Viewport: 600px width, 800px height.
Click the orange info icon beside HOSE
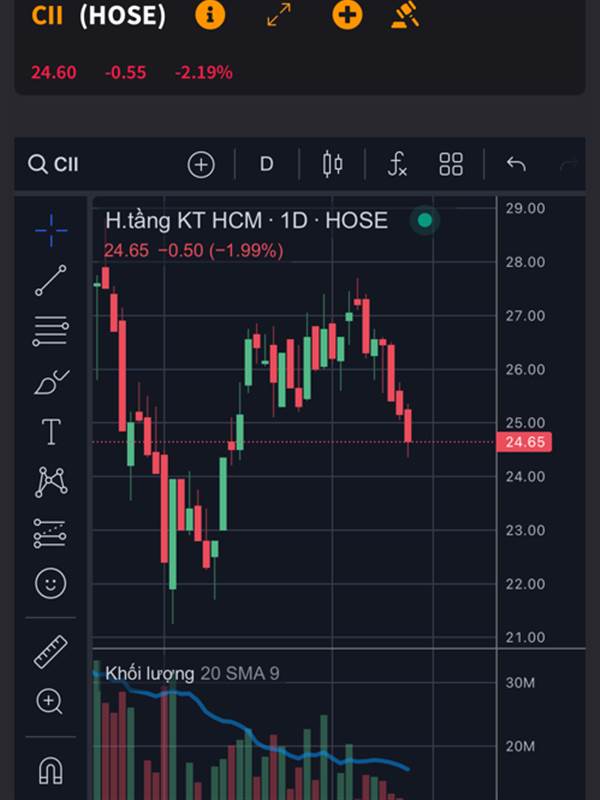click(210, 16)
